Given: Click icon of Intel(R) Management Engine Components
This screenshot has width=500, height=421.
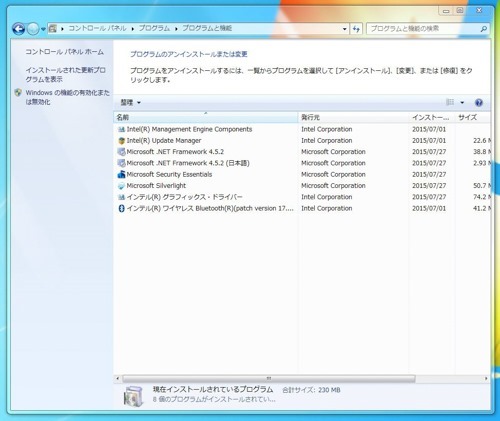Looking at the screenshot, I should pos(121,130).
